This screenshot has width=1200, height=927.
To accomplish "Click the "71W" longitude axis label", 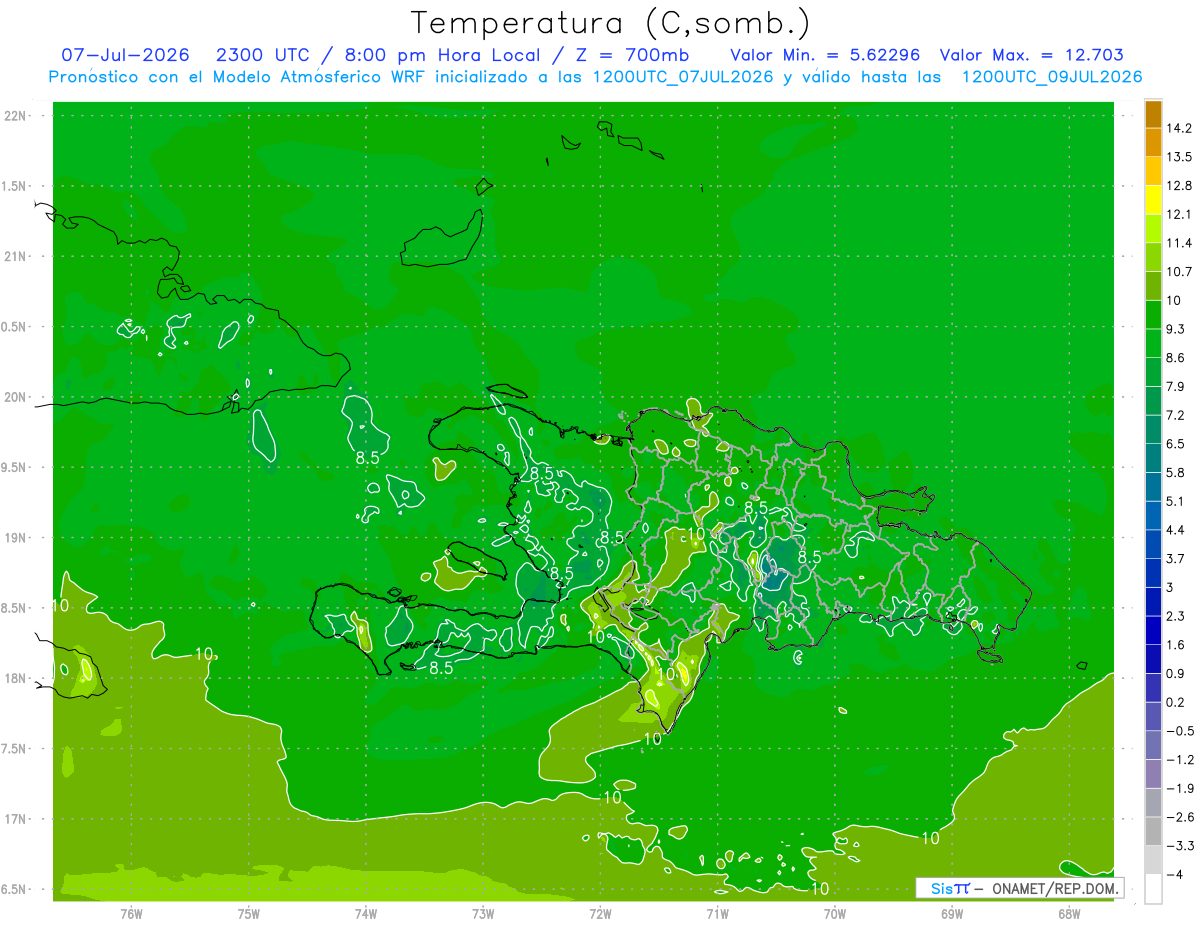I will [717, 913].
